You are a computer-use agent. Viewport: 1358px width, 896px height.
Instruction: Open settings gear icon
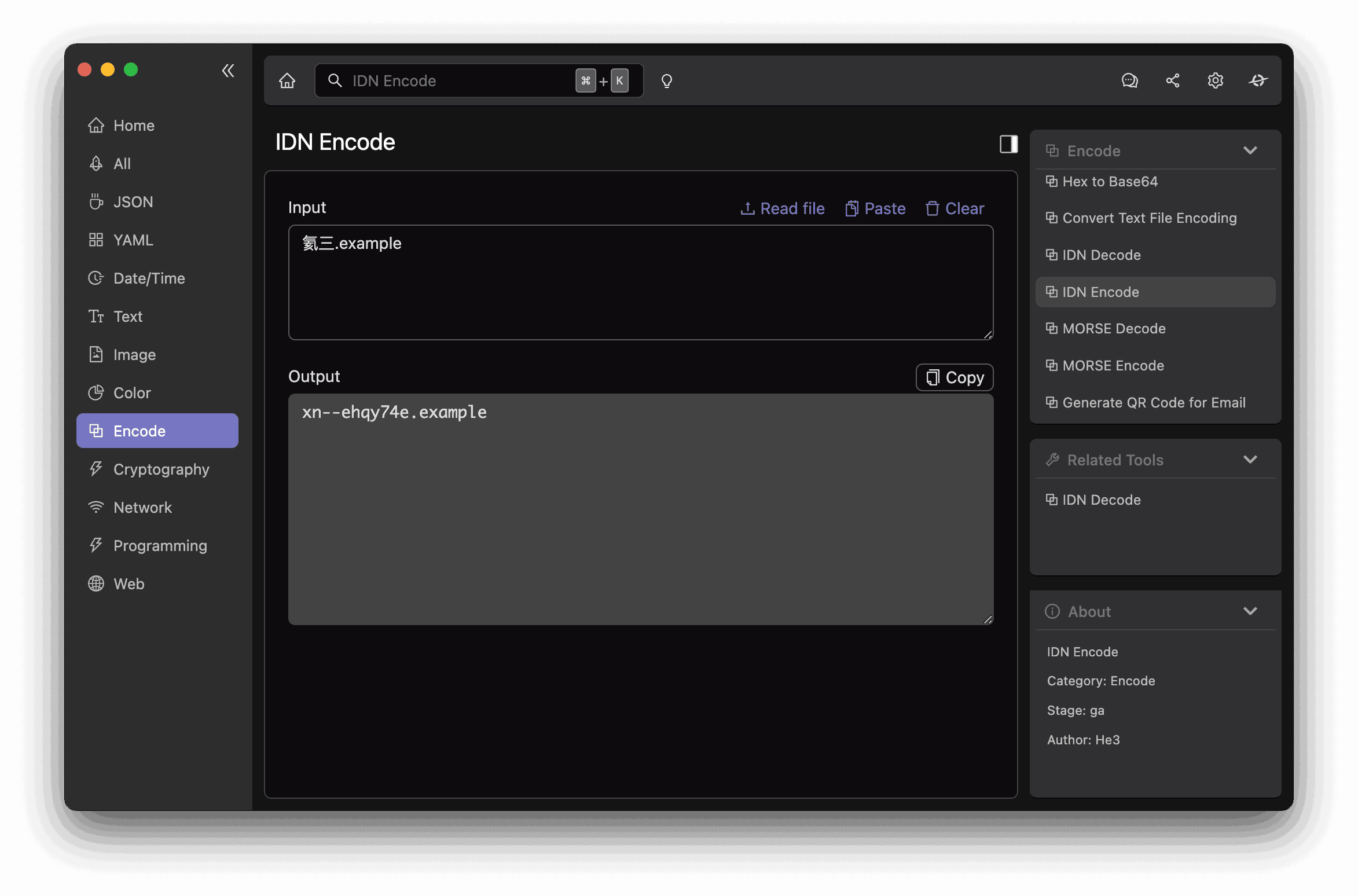[x=1216, y=80]
